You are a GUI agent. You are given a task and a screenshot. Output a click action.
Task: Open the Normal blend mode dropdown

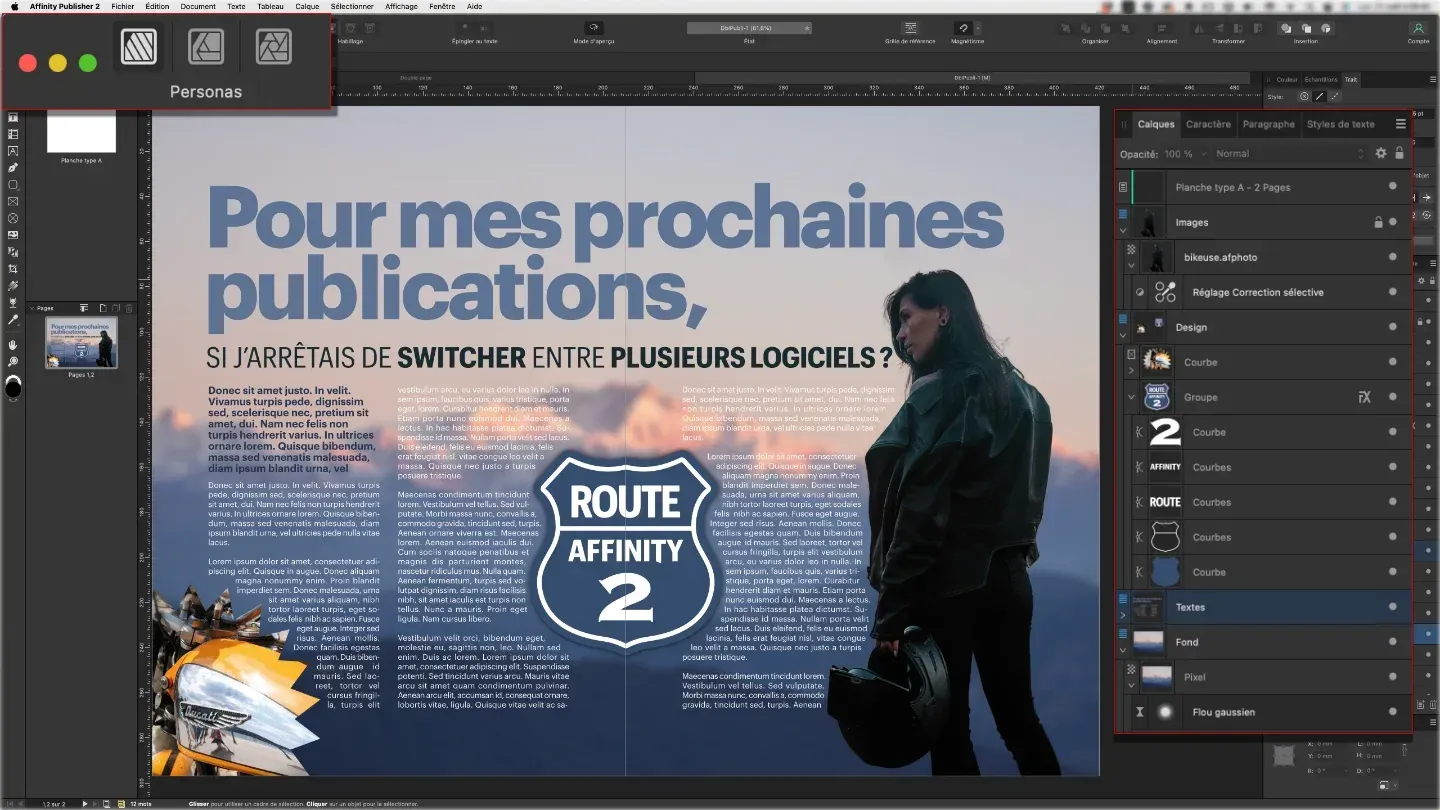[x=1289, y=154]
